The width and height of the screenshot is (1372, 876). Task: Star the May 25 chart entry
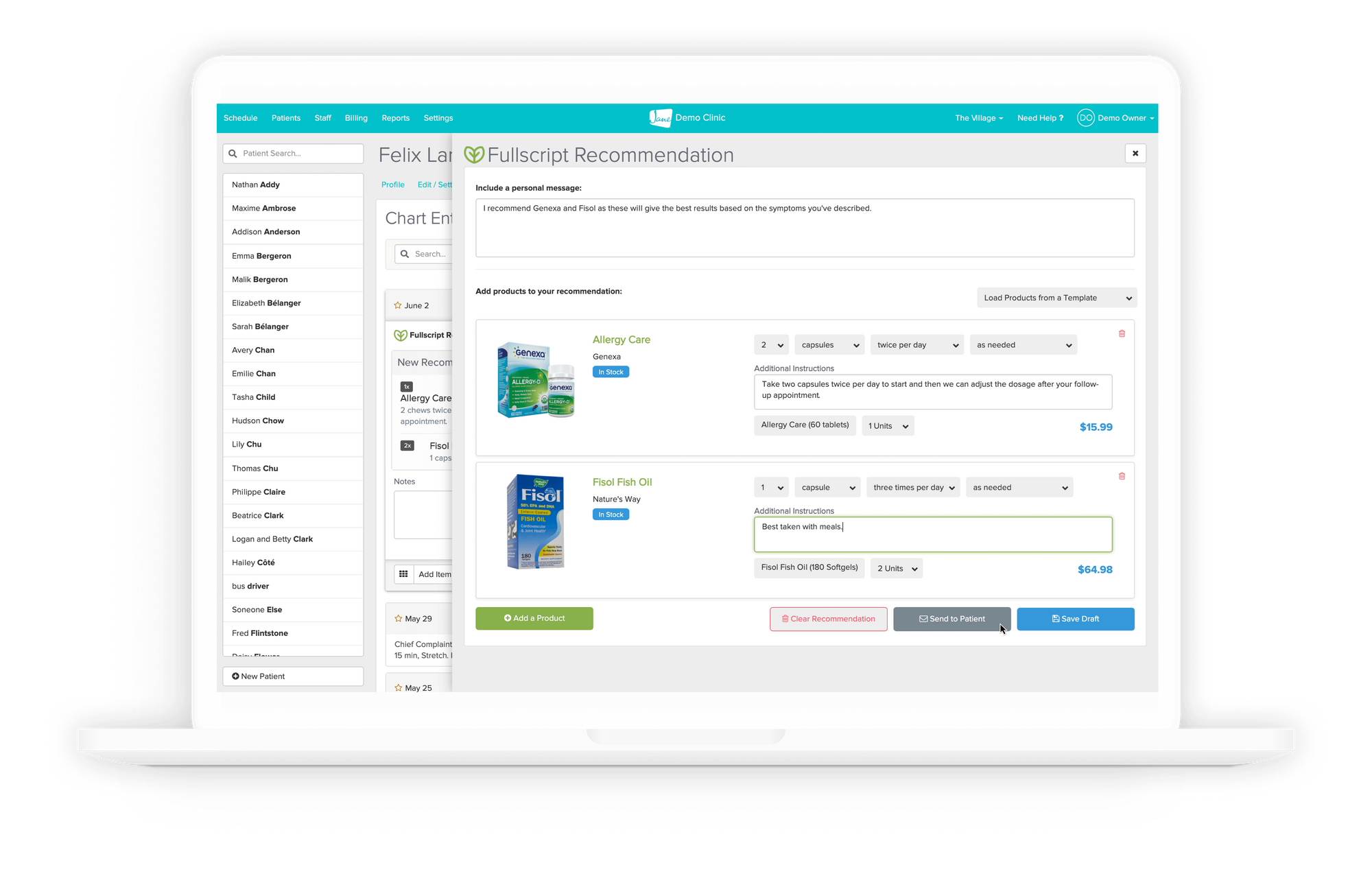coord(399,687)
